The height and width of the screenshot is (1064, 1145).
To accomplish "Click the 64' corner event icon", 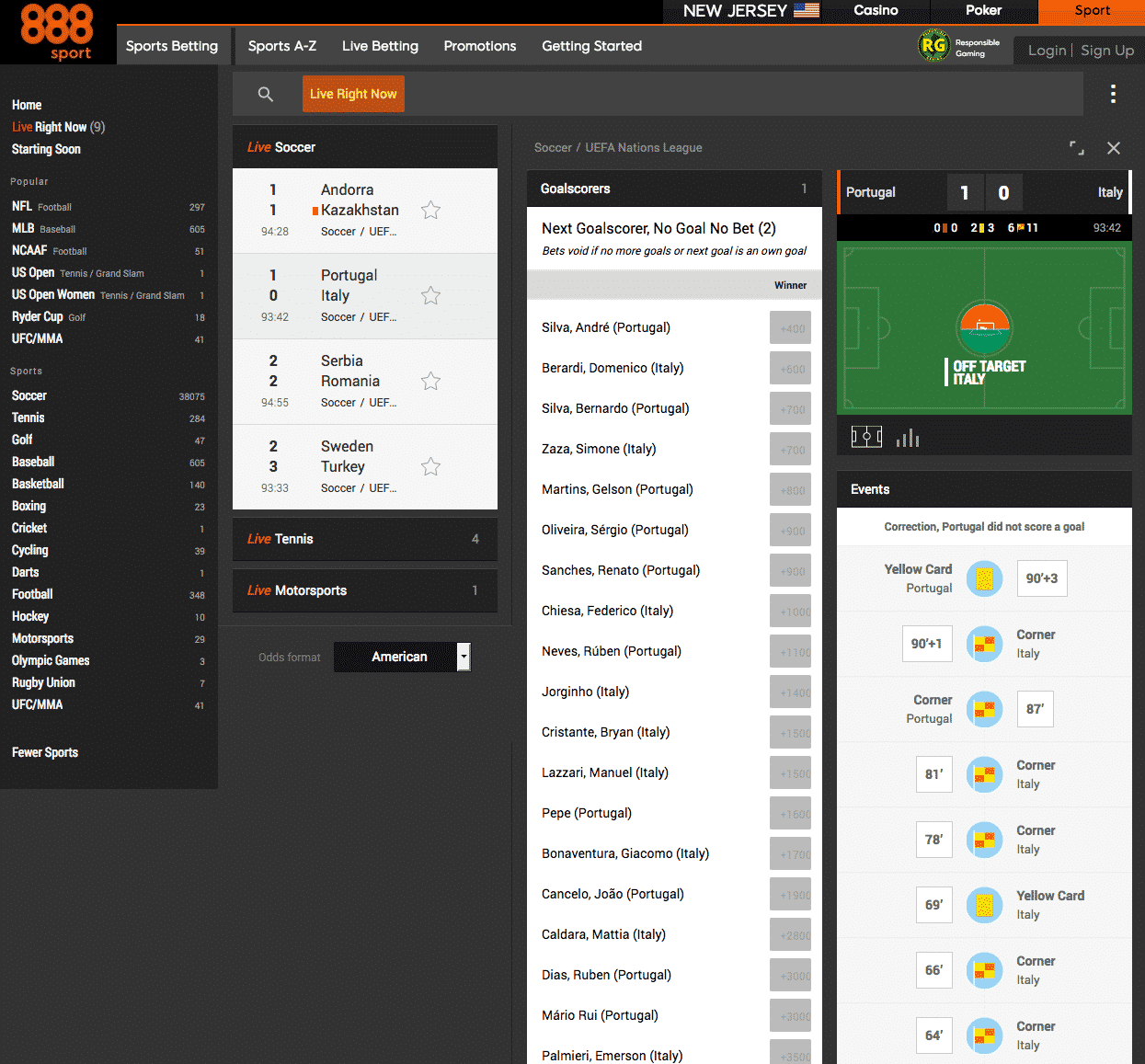I will pyautogui.click(x=985, y=1035).
